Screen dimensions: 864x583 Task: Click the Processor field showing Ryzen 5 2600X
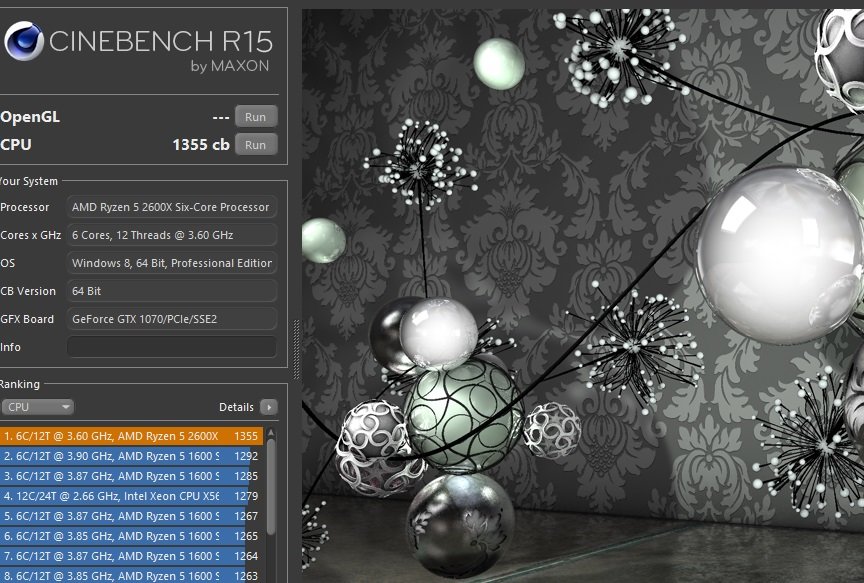172,207
